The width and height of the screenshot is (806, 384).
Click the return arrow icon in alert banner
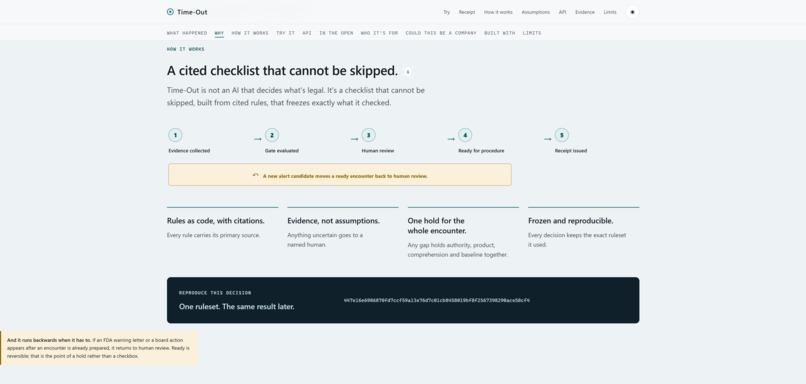[x=255, y=175]
